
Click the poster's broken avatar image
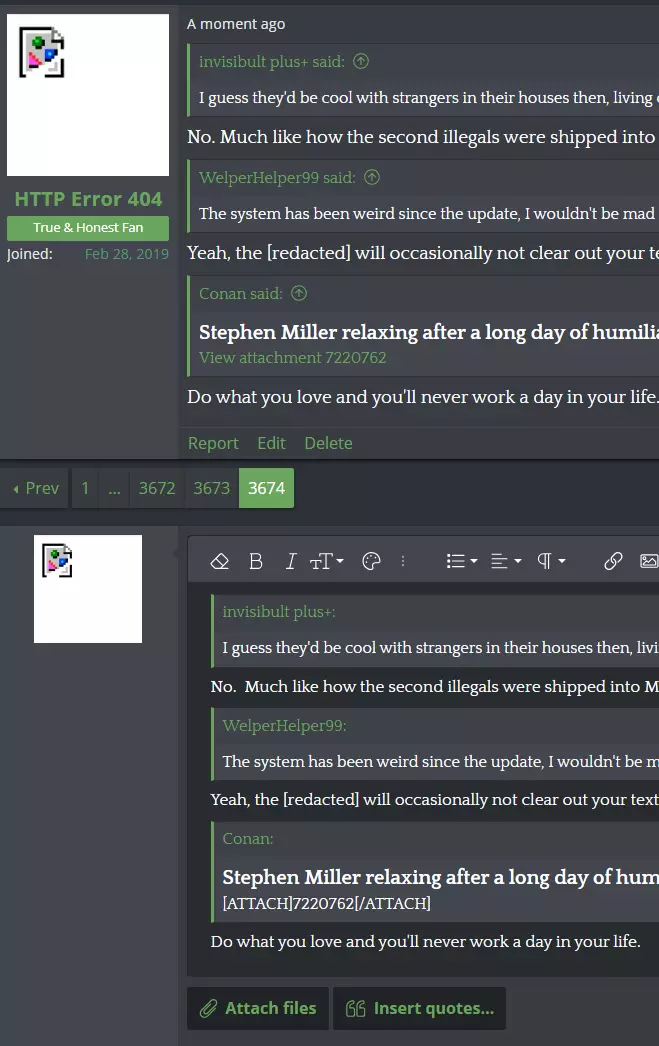click(88, 95)
